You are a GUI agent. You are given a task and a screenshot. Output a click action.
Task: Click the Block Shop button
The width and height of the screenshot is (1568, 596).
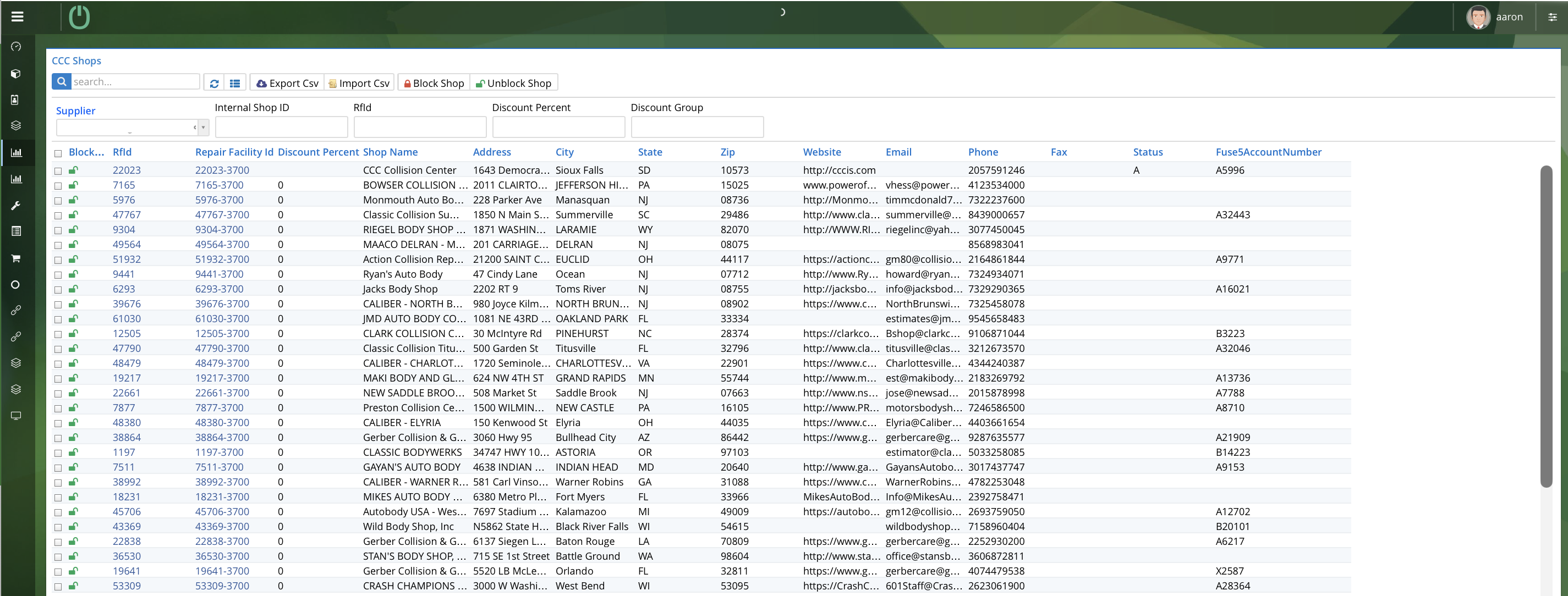(x=434, y=84)
